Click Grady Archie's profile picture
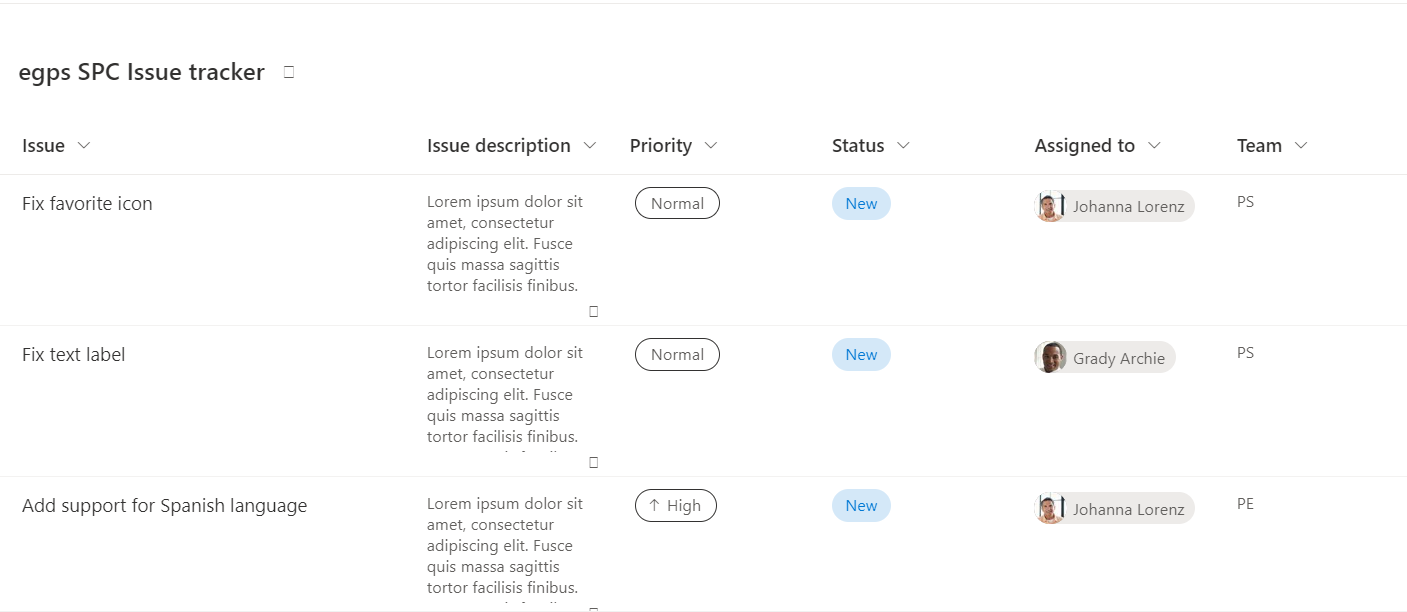This screenshot has width=1407, height=612. (1050, 357)
